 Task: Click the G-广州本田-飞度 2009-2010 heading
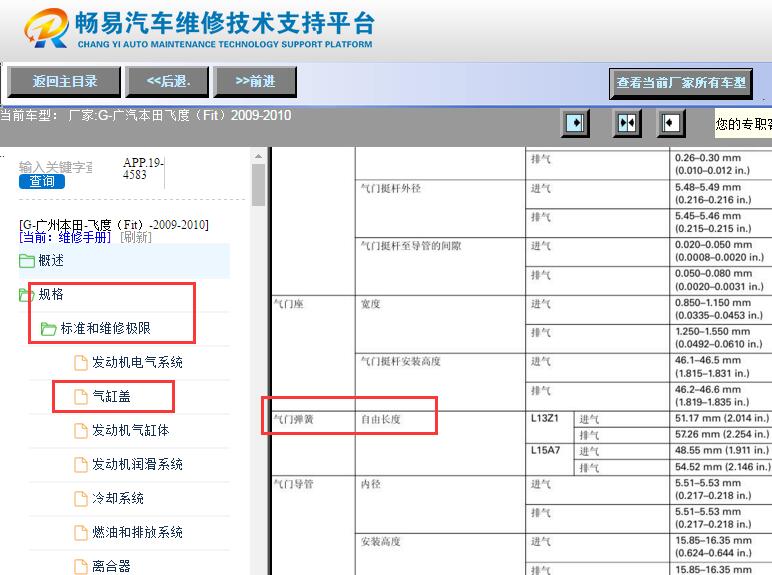click(x=114, y=225)
